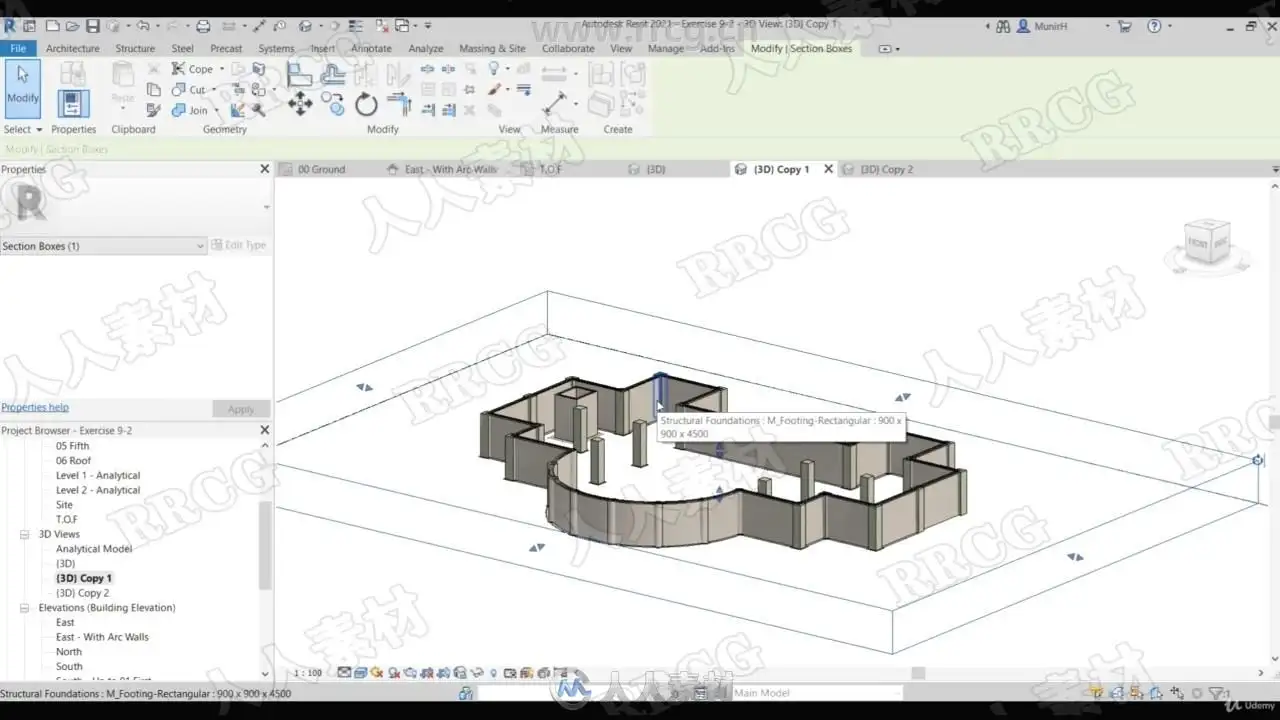Viewport: 1280px width, 720px height.
Task: Select the Modify arrow tool
Action: [x=23, y=89]
